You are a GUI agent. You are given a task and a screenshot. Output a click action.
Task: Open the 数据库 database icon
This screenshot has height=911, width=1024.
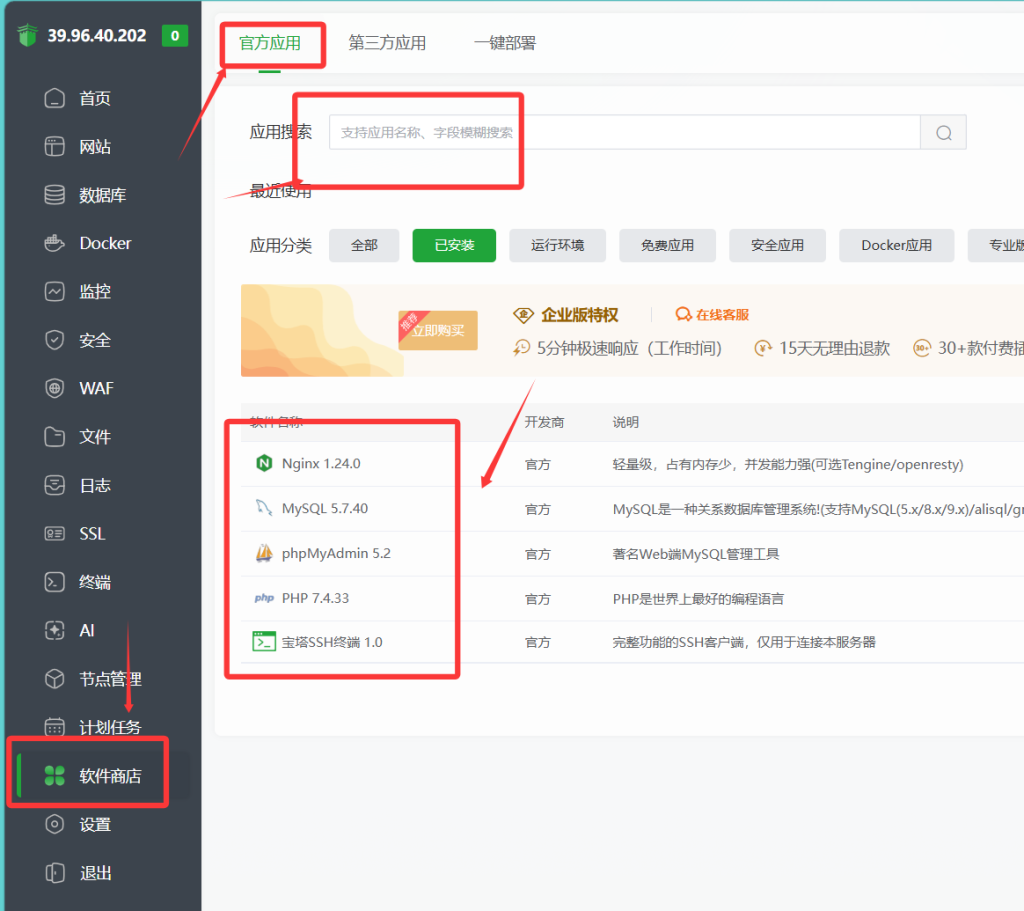pos(55,195)
